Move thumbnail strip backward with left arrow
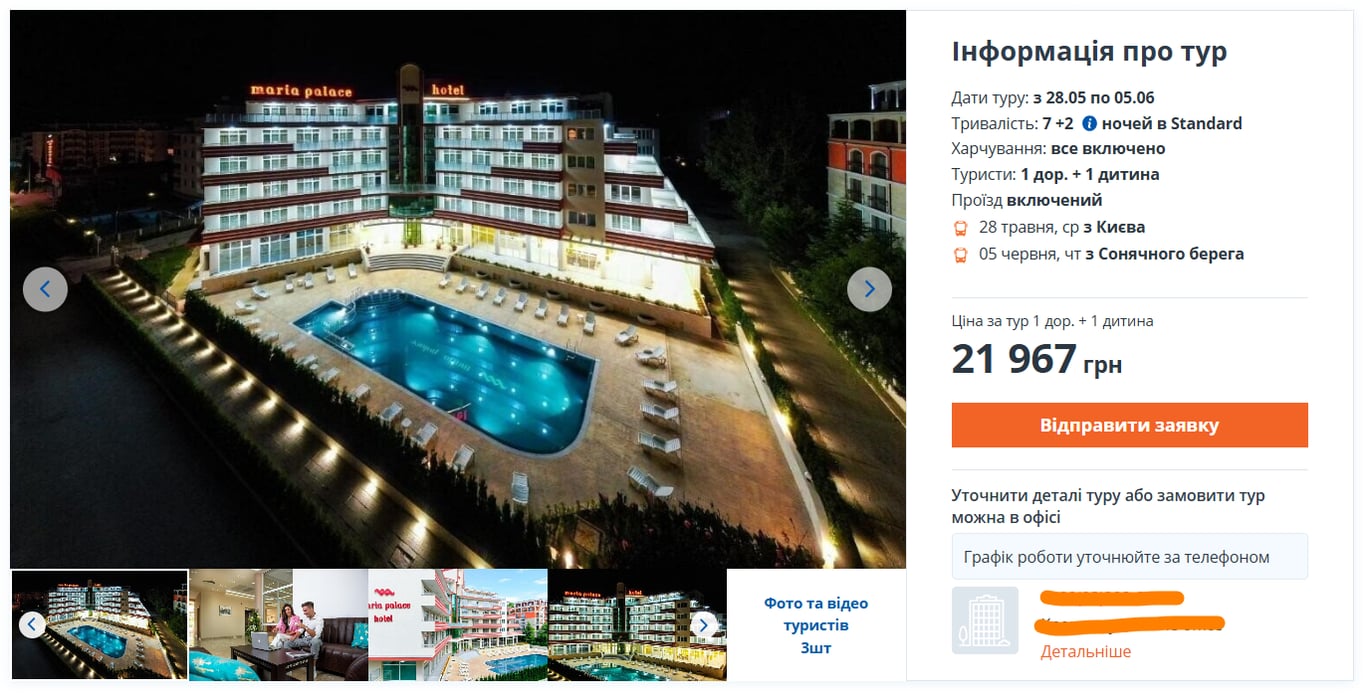 (x=32, y=625)
